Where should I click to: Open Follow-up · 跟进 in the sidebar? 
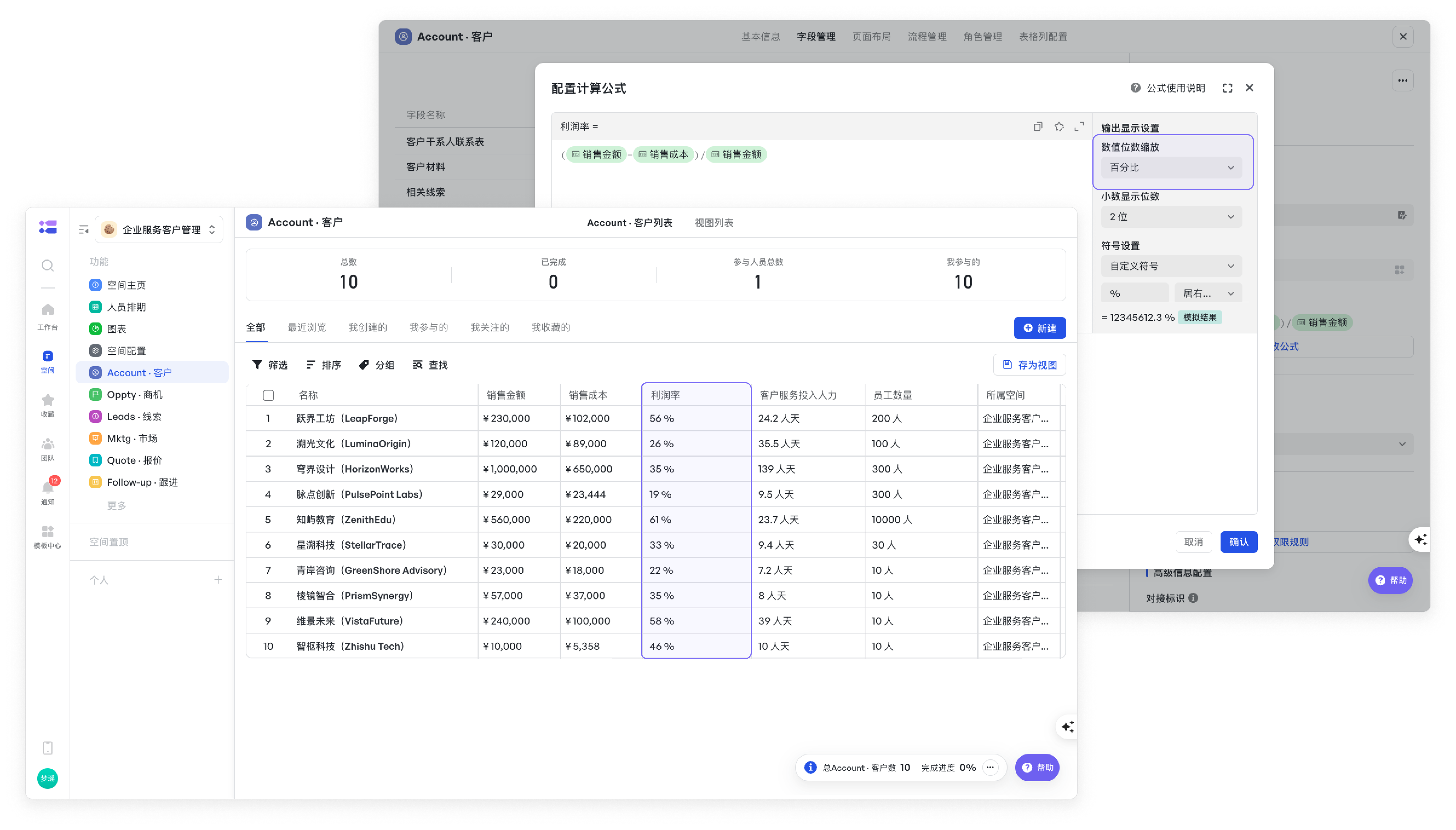pyautogui.click(x=152, y=482)
